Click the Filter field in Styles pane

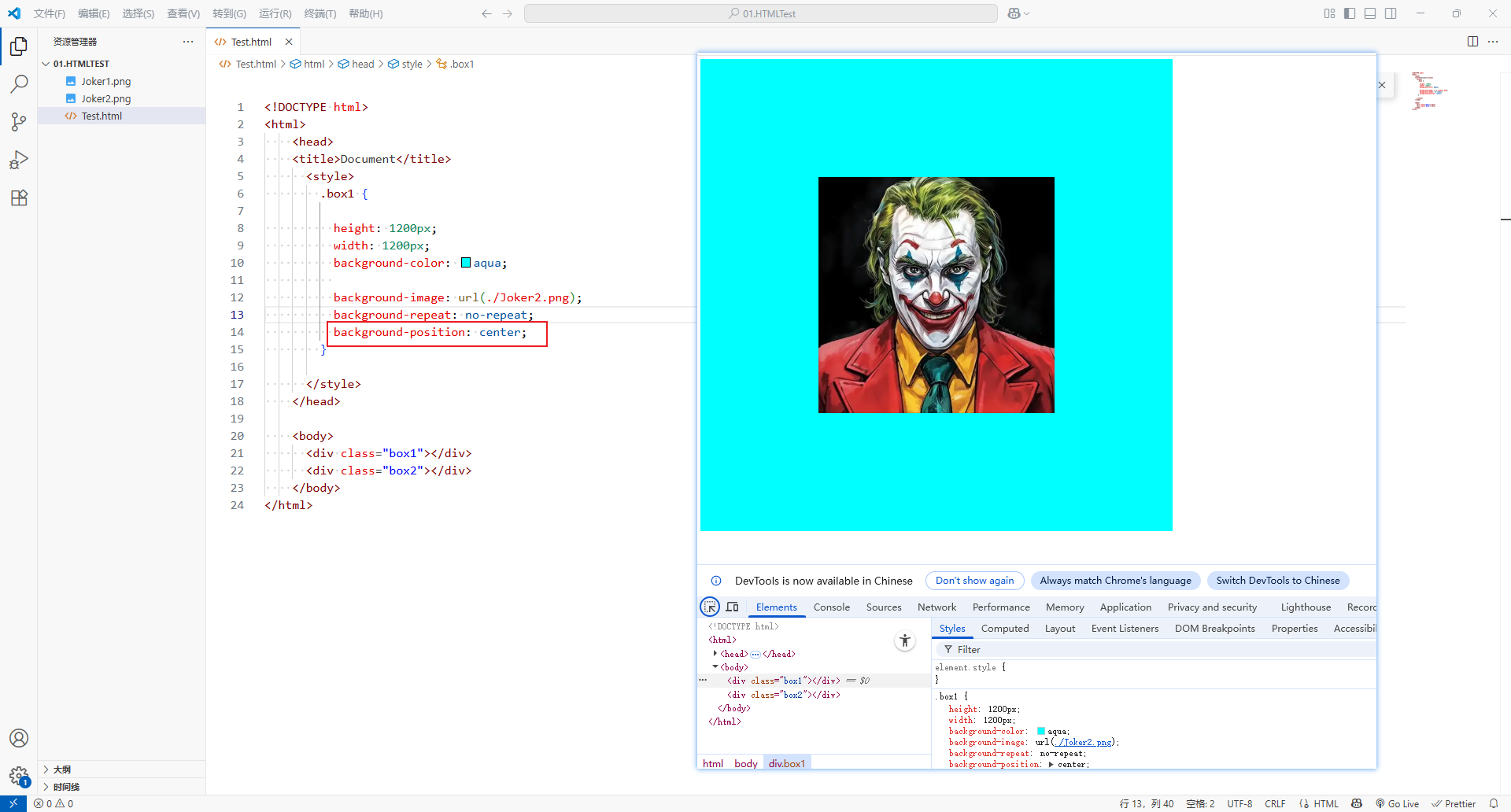pyautogui.click(x=1154, y=649)
